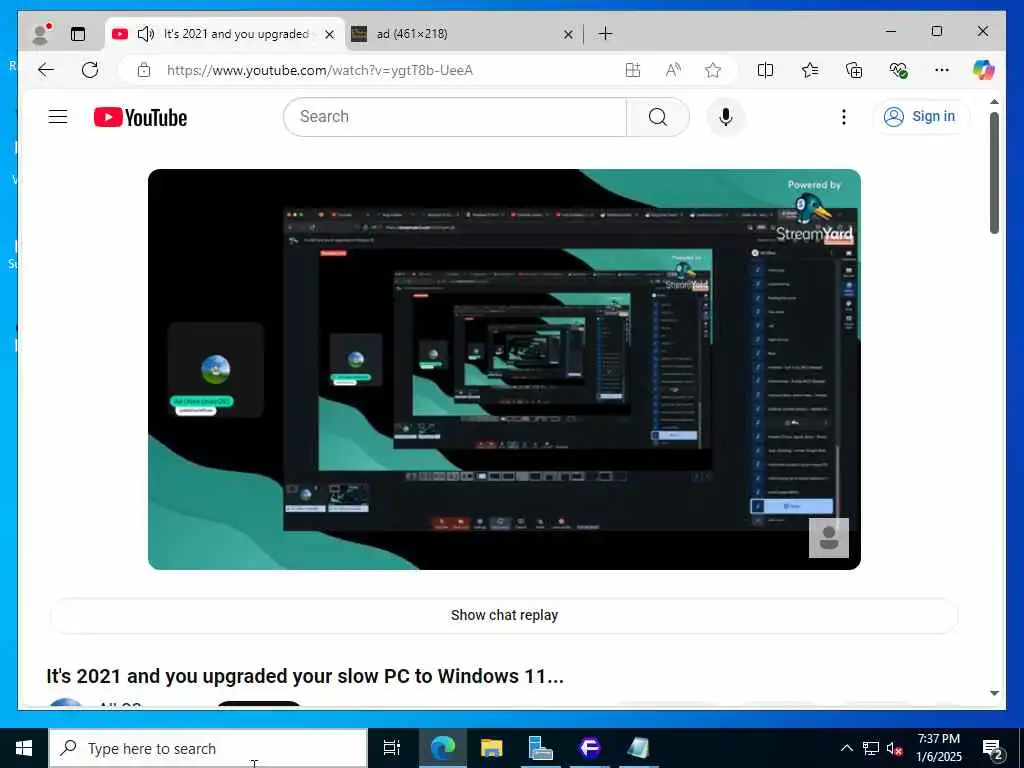Click the scrollbar down arrow

[x=994, y=694]
